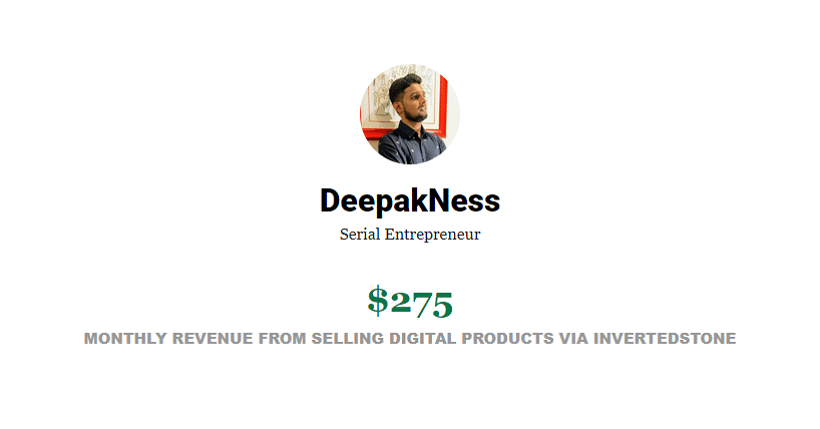Click the dollar sign in the revenue amount
The width and height of the screenshot is (820, 429).
coord(378,301)
